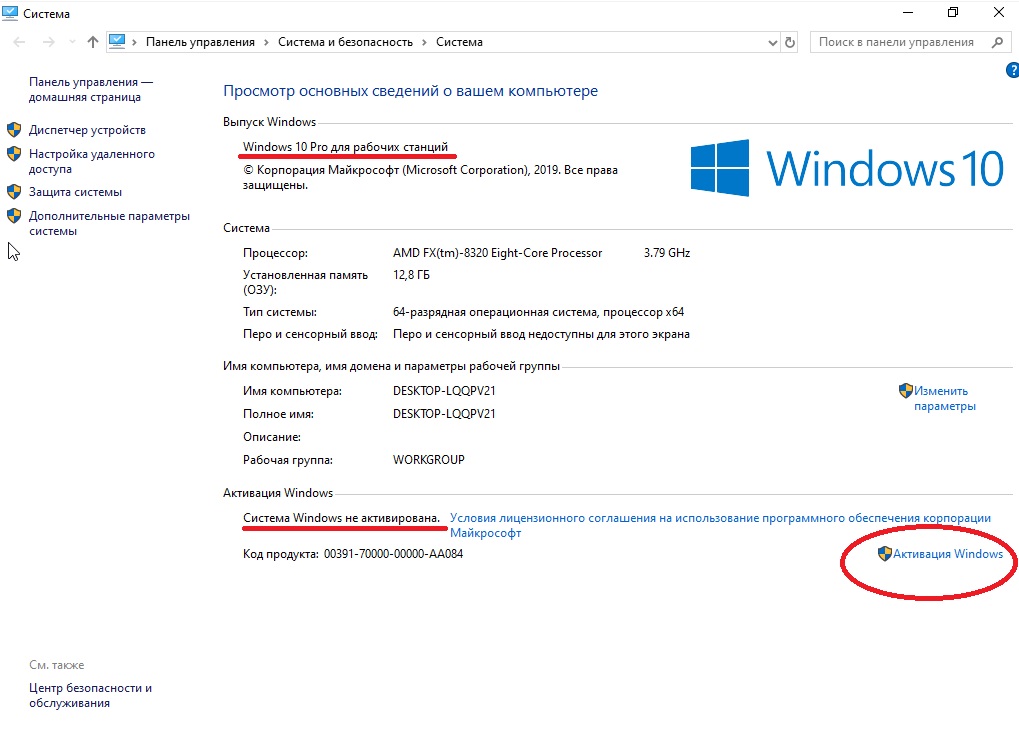Click the shield icon beside Защита системы
1019x729 pixels.
coord(14,191)
